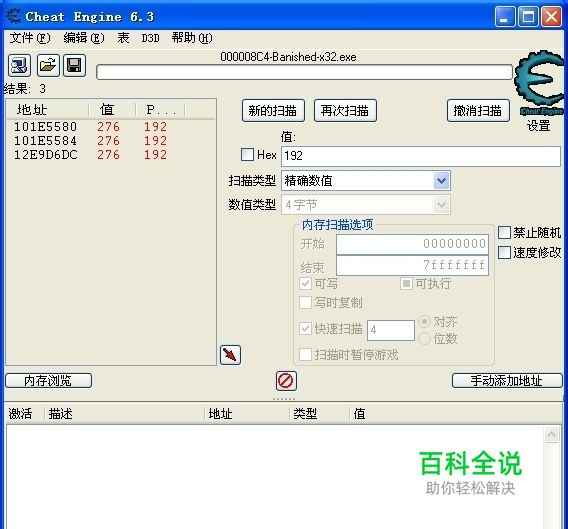568x529 pixels.
Task: Open 设置 below the logo
Action: 538,126
